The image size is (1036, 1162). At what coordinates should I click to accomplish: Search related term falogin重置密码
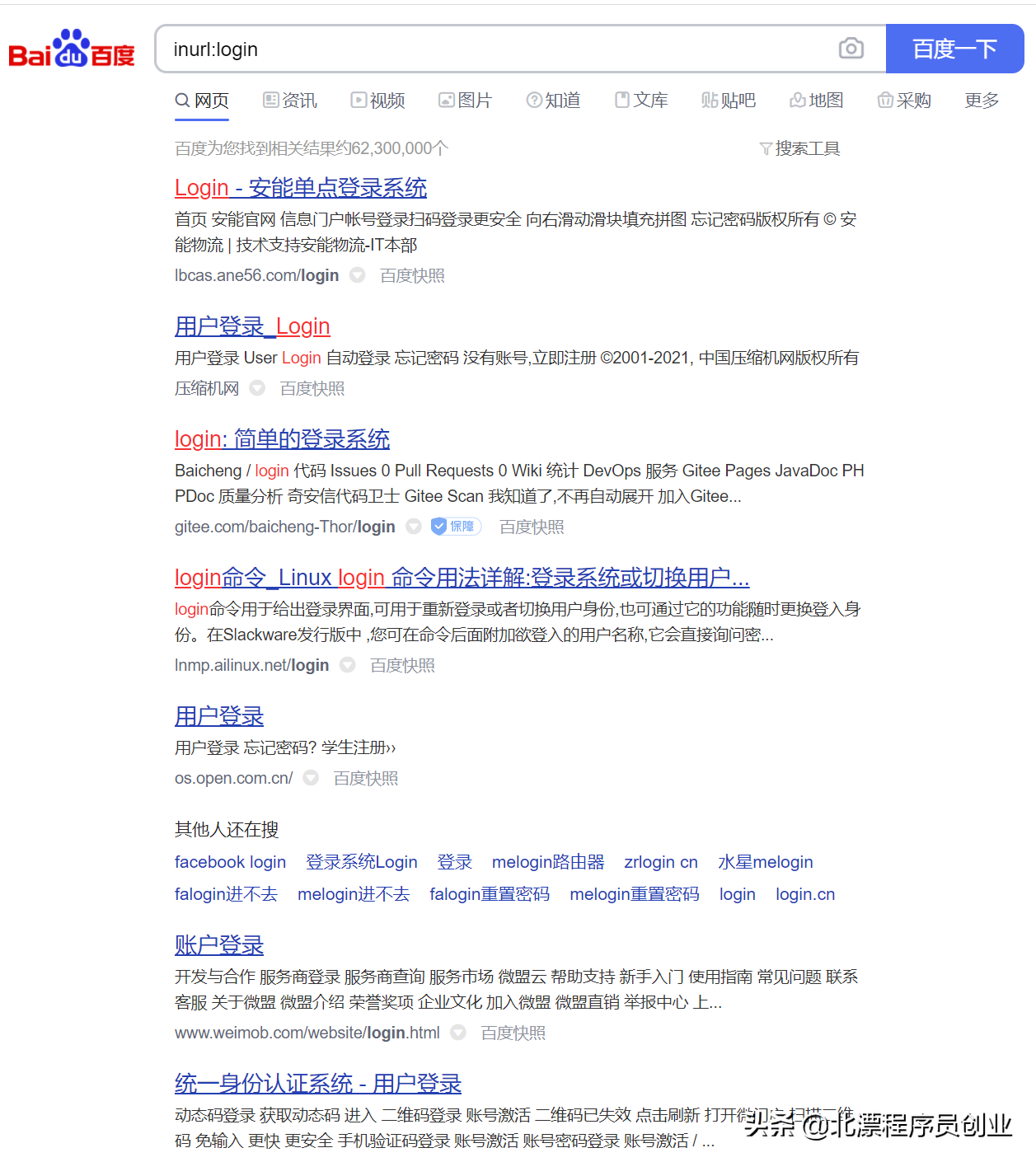tap(490, 894)
